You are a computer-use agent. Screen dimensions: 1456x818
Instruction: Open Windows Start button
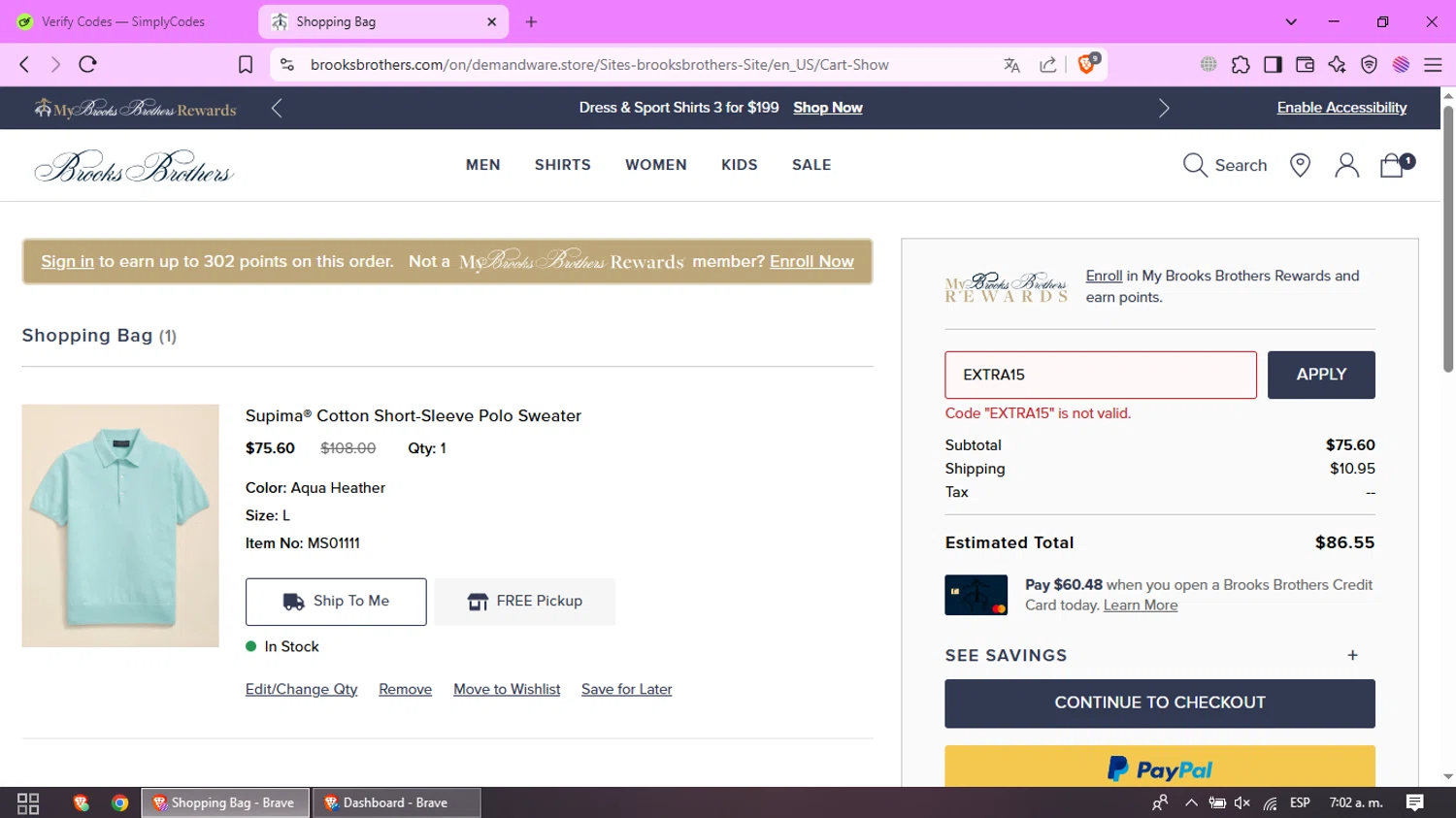point(28,803)
